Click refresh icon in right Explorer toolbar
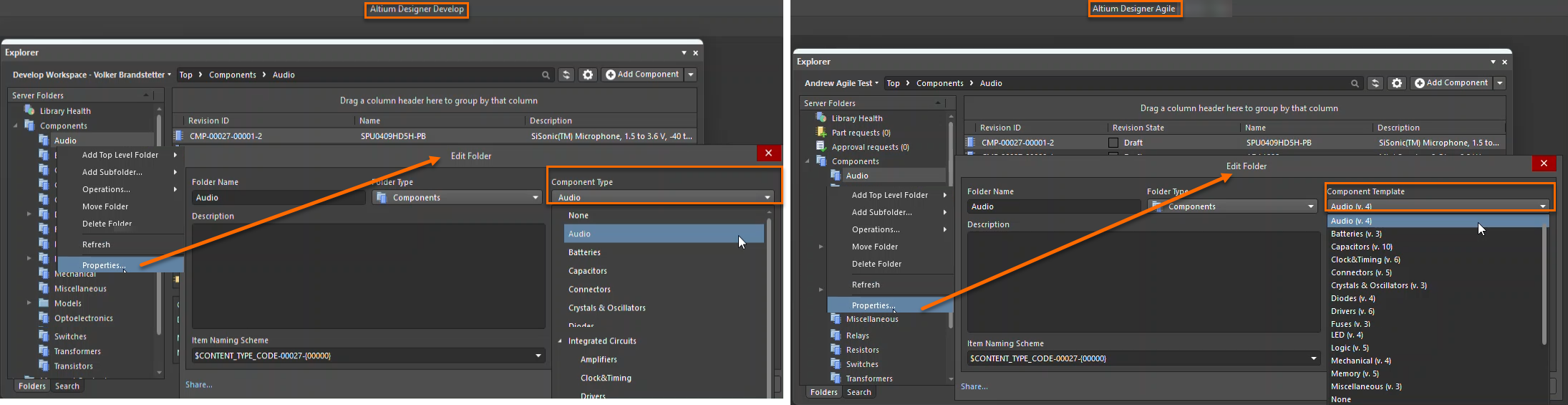 click(x=1375, y=83)
